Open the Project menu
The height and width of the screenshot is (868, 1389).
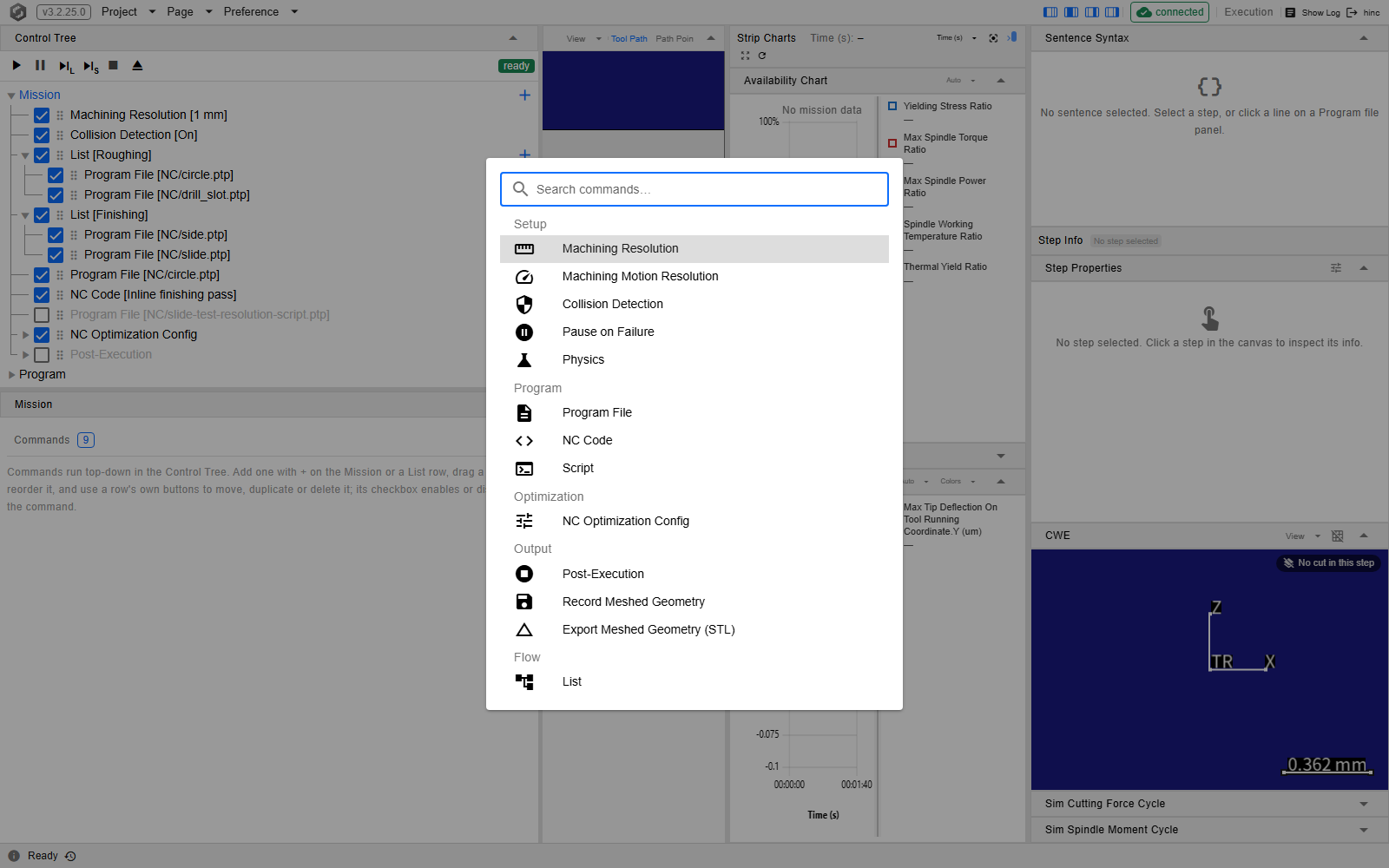[x=128, y=12]
